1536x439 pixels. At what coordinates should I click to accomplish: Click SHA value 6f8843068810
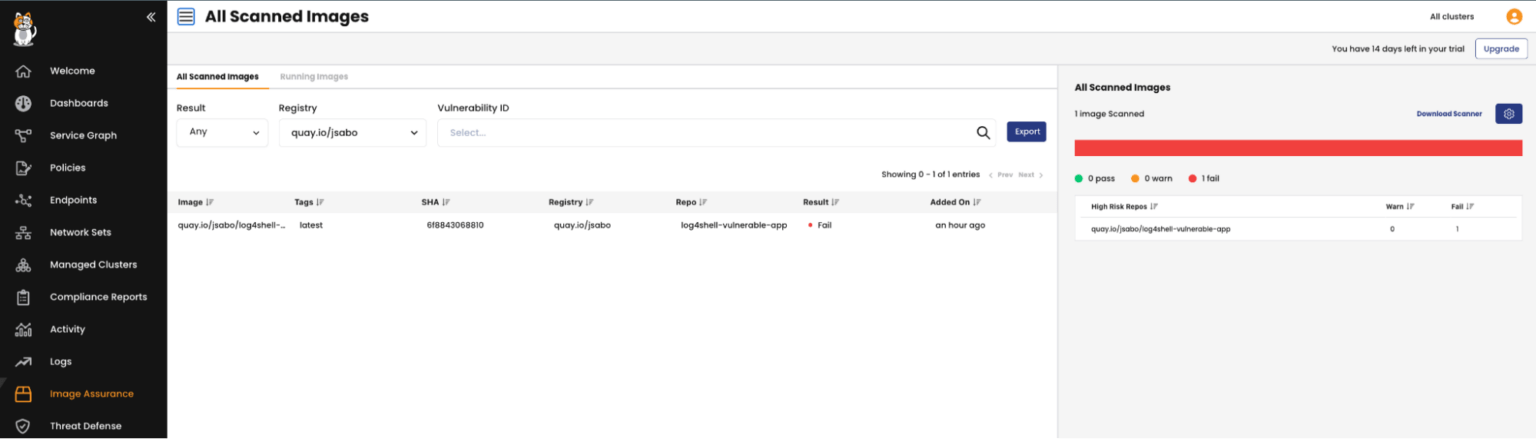pos(455,225)
